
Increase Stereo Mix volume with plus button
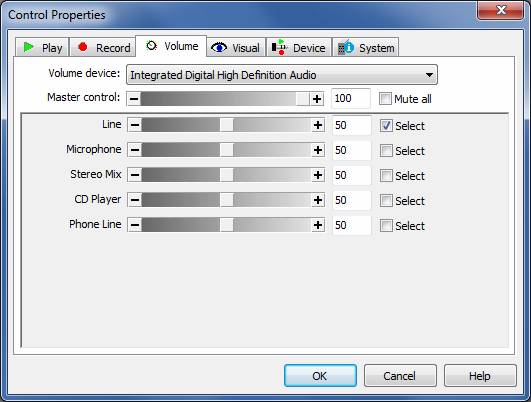(318, 175)
